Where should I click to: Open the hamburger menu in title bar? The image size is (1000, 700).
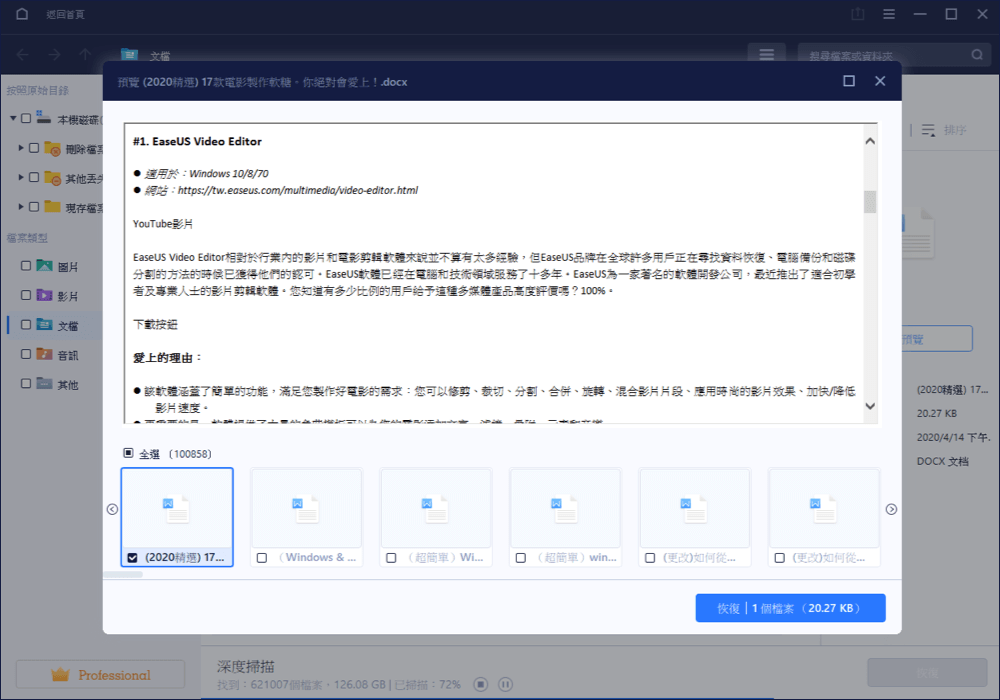point(888,14)
